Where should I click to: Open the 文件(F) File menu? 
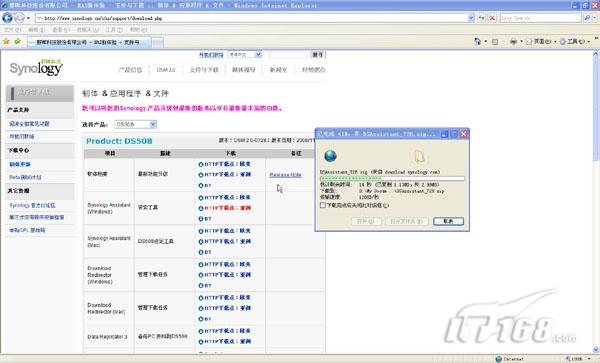12,29
